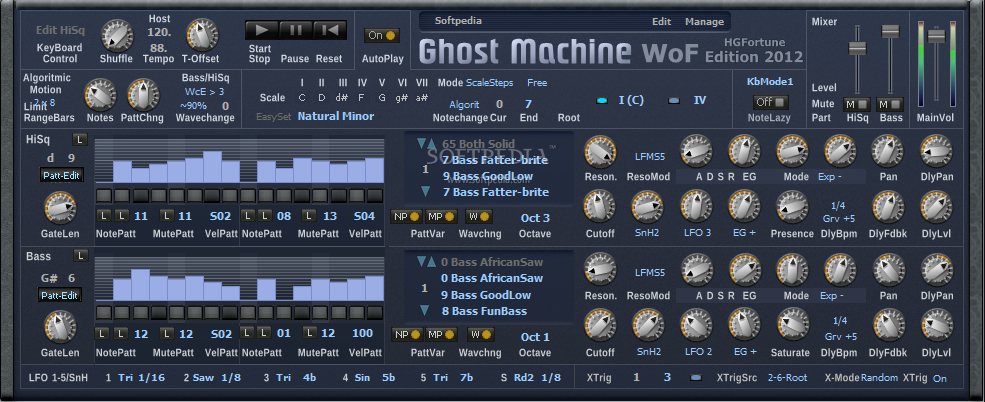985x402 pixels.
Task: Click the Edit HiSq label
Action: [x=60, y=30]
